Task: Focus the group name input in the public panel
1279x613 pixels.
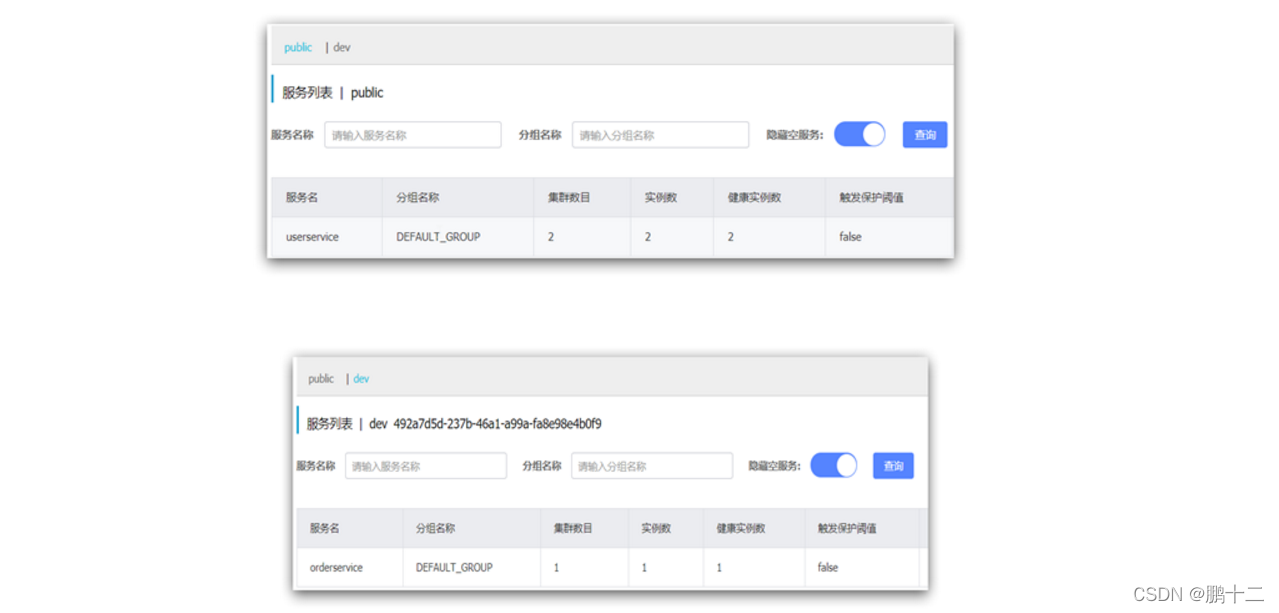Action: point(660,135)
